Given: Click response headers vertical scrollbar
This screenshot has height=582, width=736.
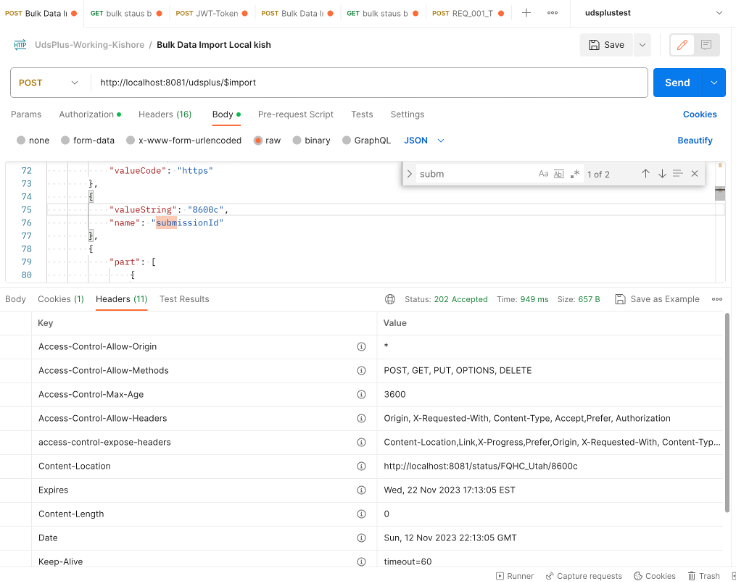Looking at the screenshot, I should tap(727, 413).
